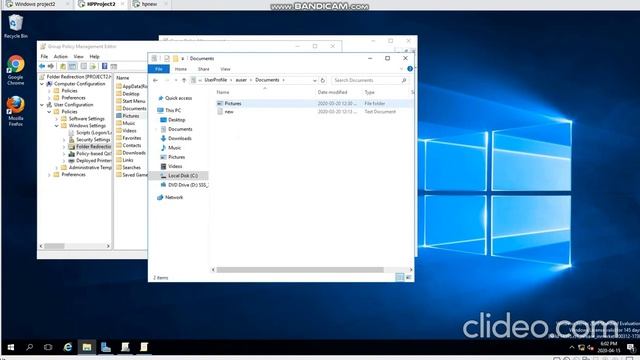Open Help menu in Group Policy Editor
640x360 pixels.
pyautogui.click(x=94, y=56)
